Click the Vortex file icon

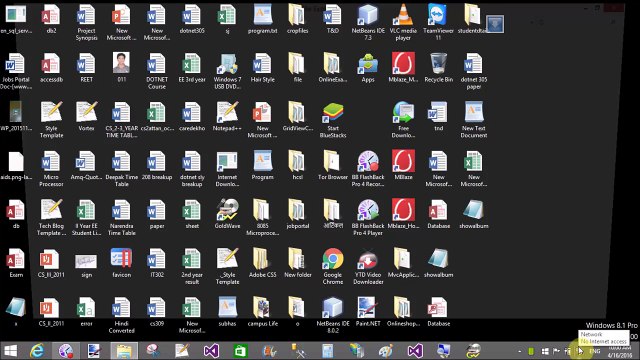coord(86,113)
